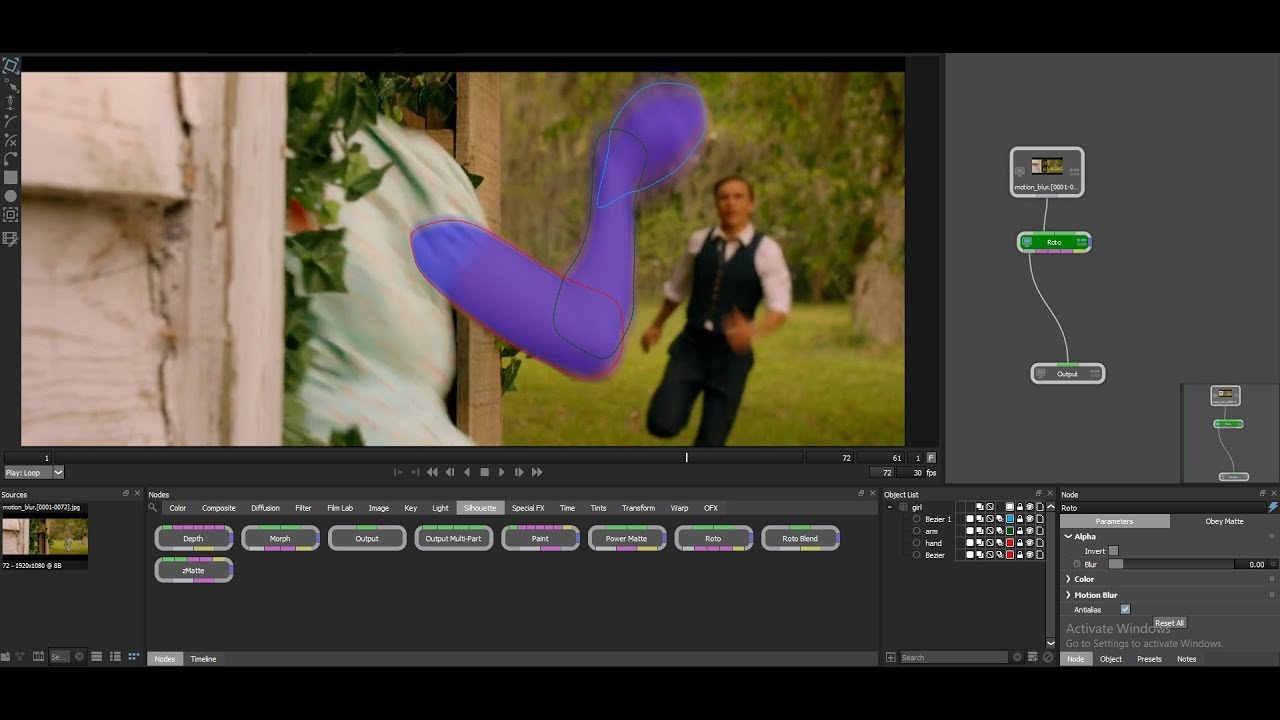Add a Roto Blend node
The height and width of the screenshot is (720, 1280).
[x=800, y=538]
